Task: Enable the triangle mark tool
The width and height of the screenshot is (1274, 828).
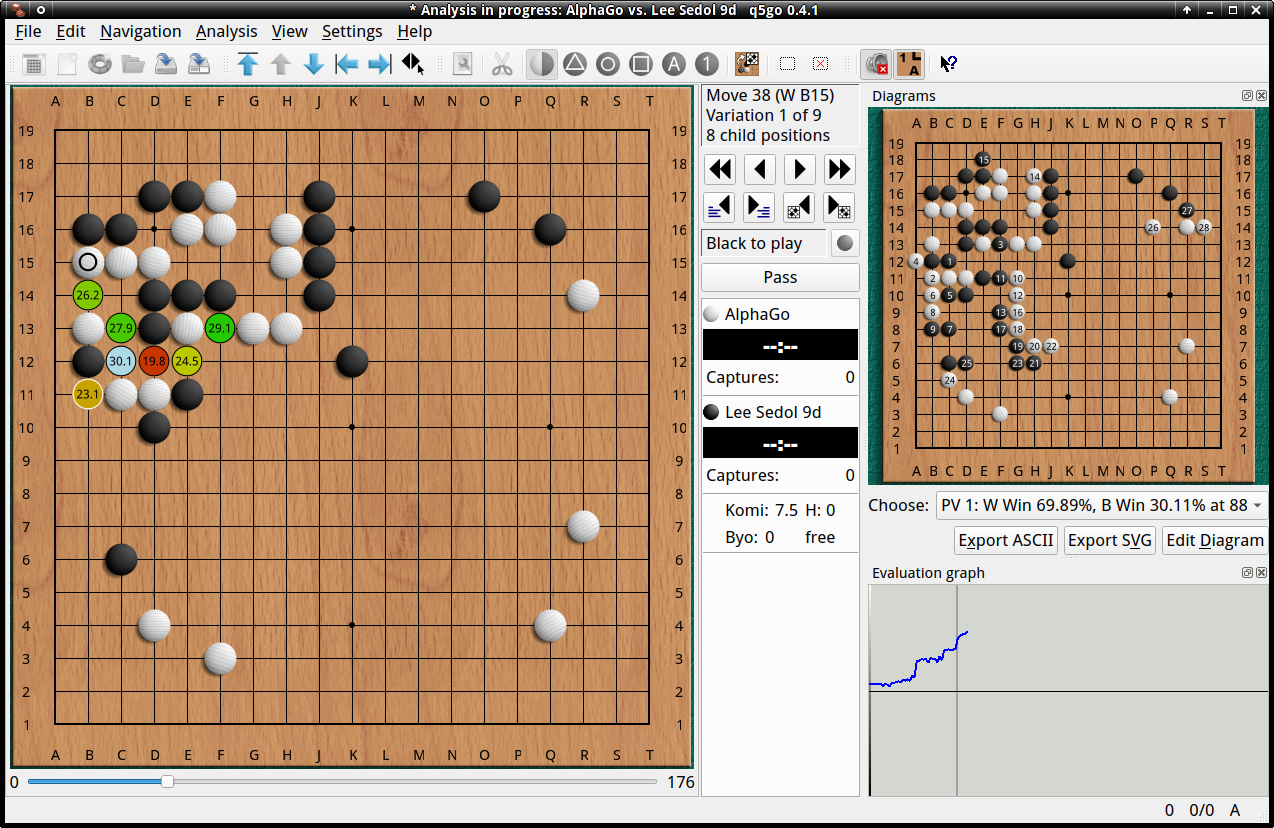Action: coord(574,64)
